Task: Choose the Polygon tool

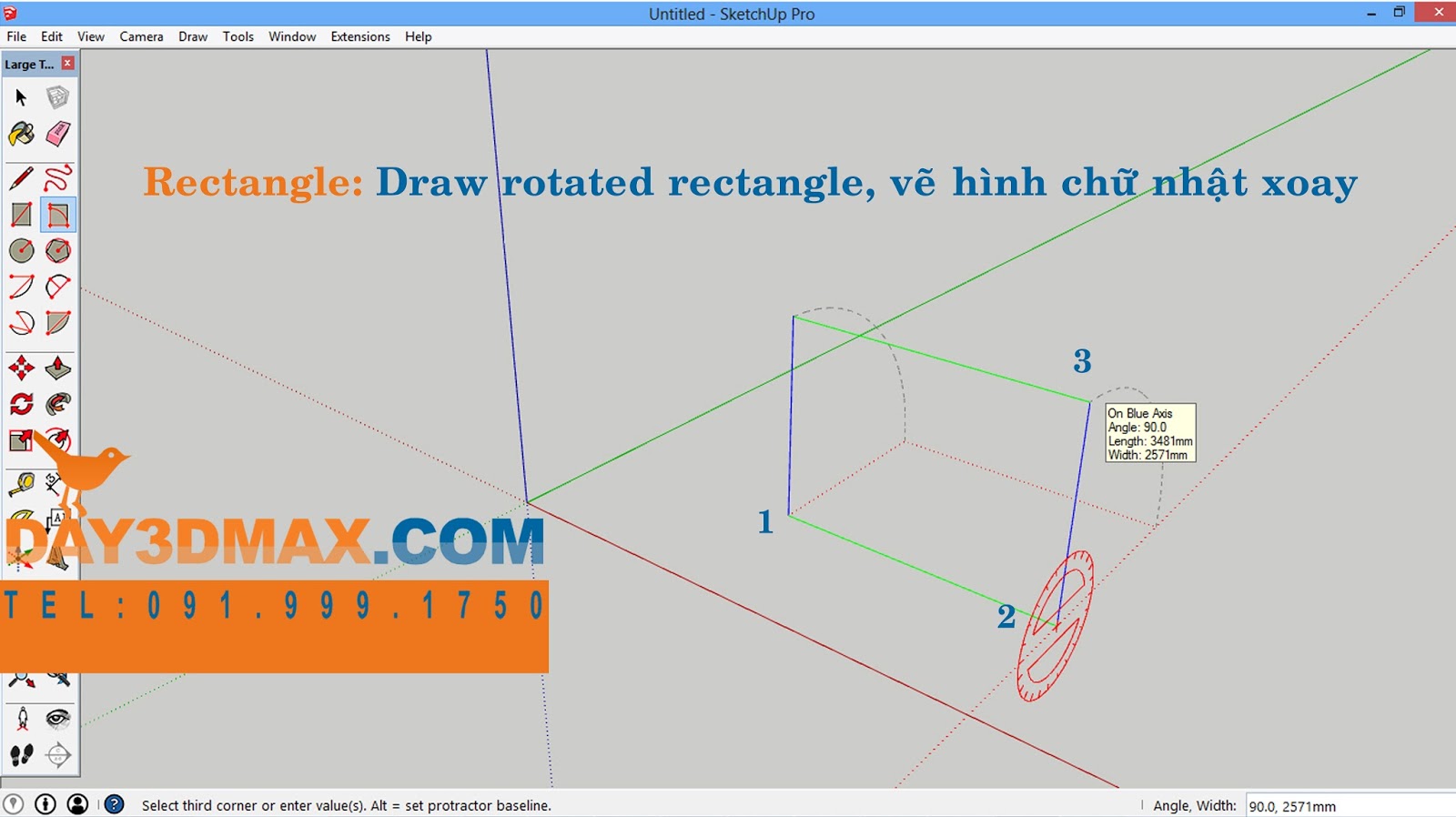Action: point(58,250)
